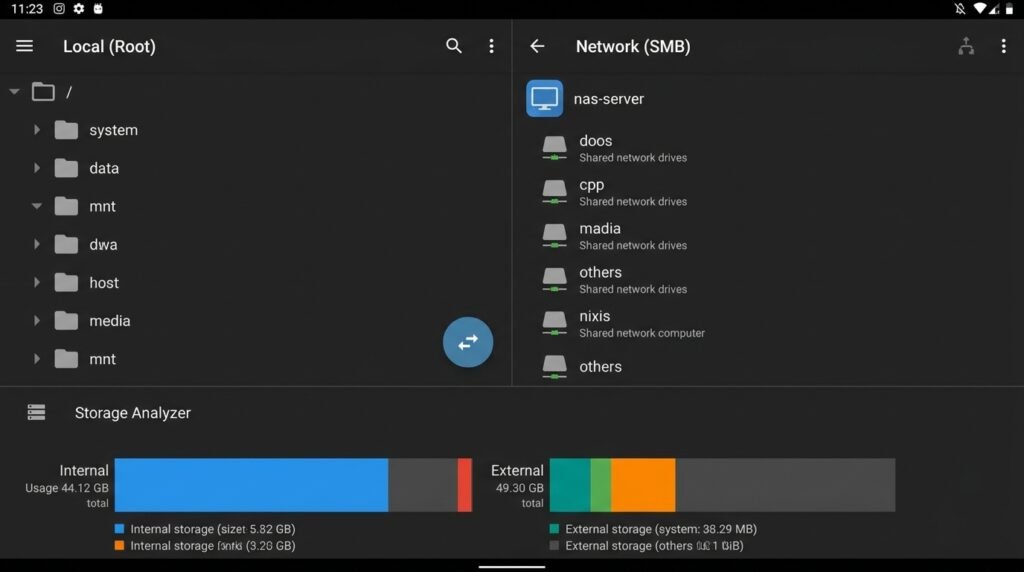Image resolution: width=1024 pixels, height=572 pixels.
Task: Select the orange External storage bar segment
Action: (x=643, y=485)
